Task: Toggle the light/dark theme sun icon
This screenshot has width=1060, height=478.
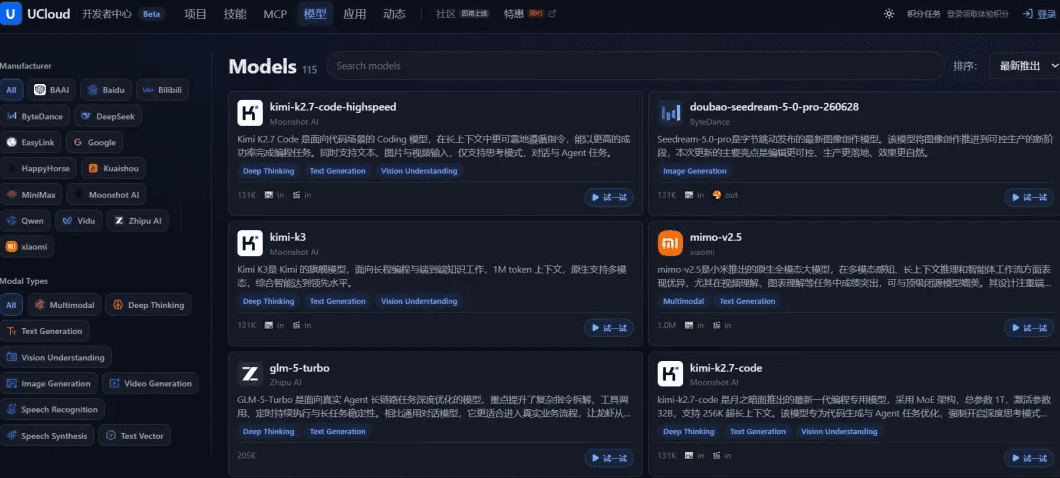Action: [x=888, y=14]
